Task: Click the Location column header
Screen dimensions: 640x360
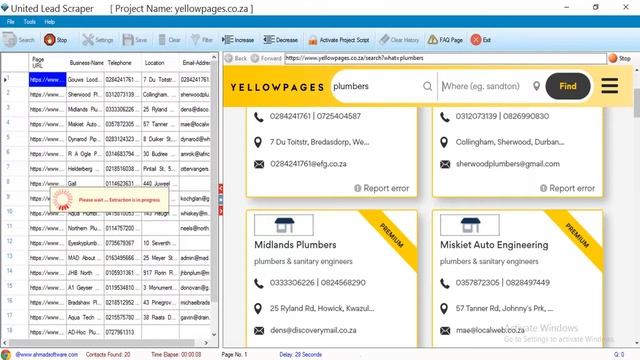Action: (x=160, y=62)
